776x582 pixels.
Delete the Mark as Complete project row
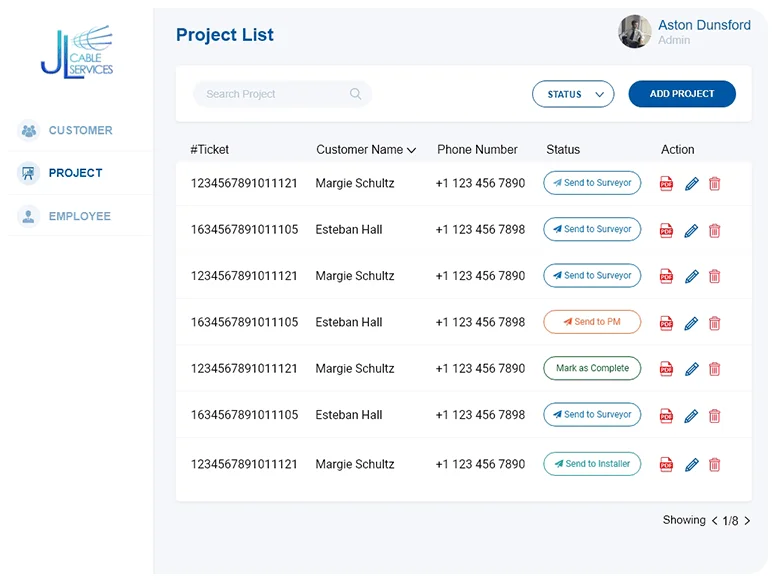[714, 369]
